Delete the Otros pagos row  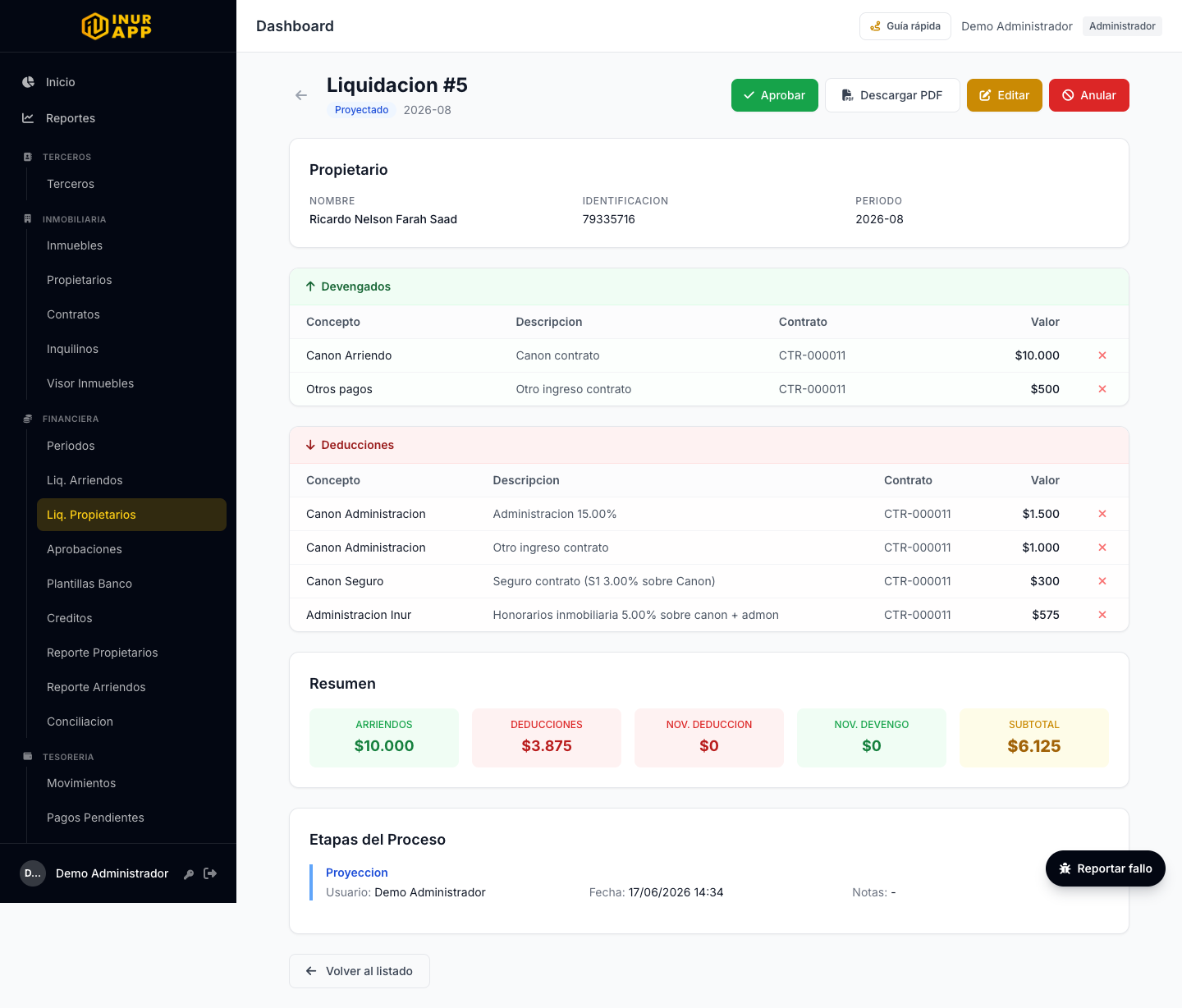pyautogui.click(x=1102, y=389)
